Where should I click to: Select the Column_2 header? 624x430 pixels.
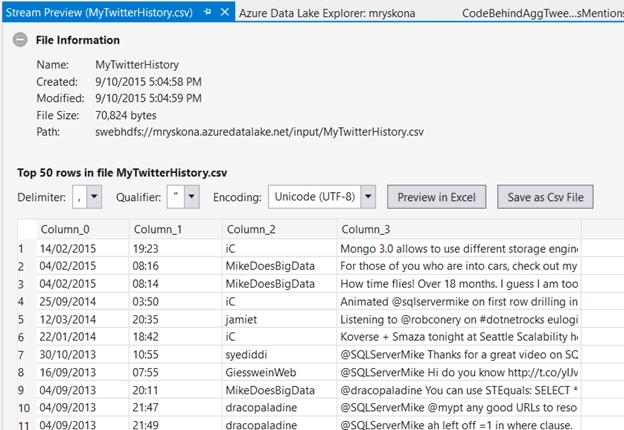(x=280, y=229)
